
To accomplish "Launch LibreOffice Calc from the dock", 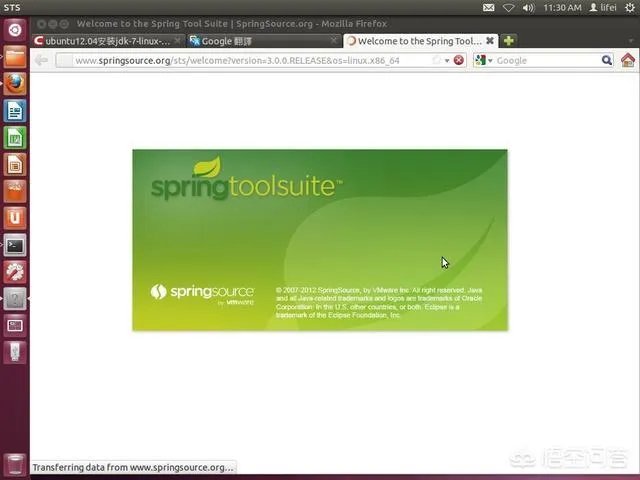I will click(x=15, y=138).
